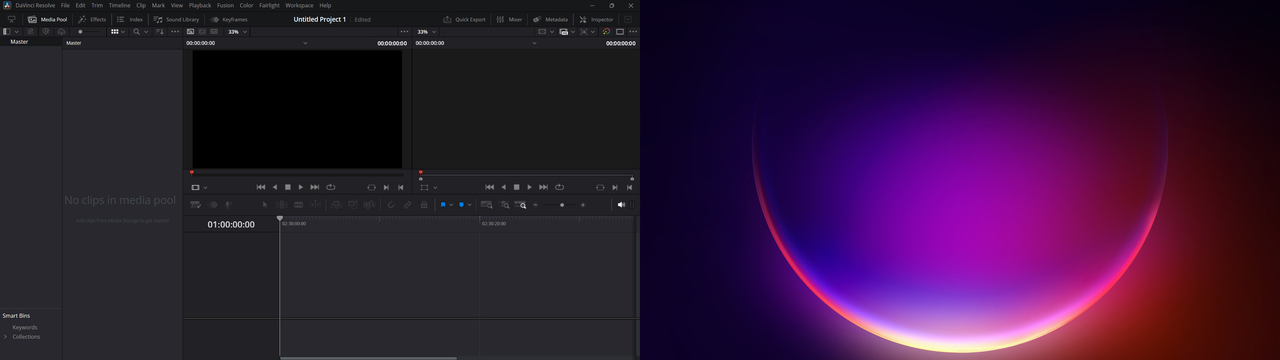Click the Quick Export button
Viewport: 1280px width, 360px height.
point(465,19)
